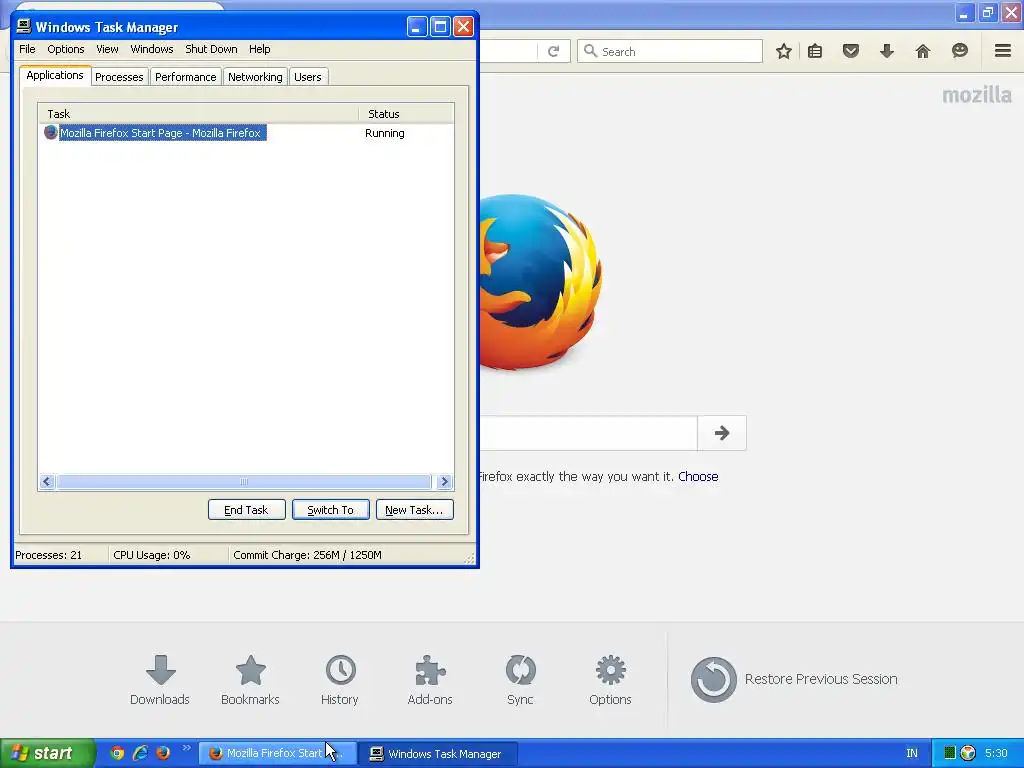Click the End Task button
The height and width of the screenshot is (768, 1024).
246,510
